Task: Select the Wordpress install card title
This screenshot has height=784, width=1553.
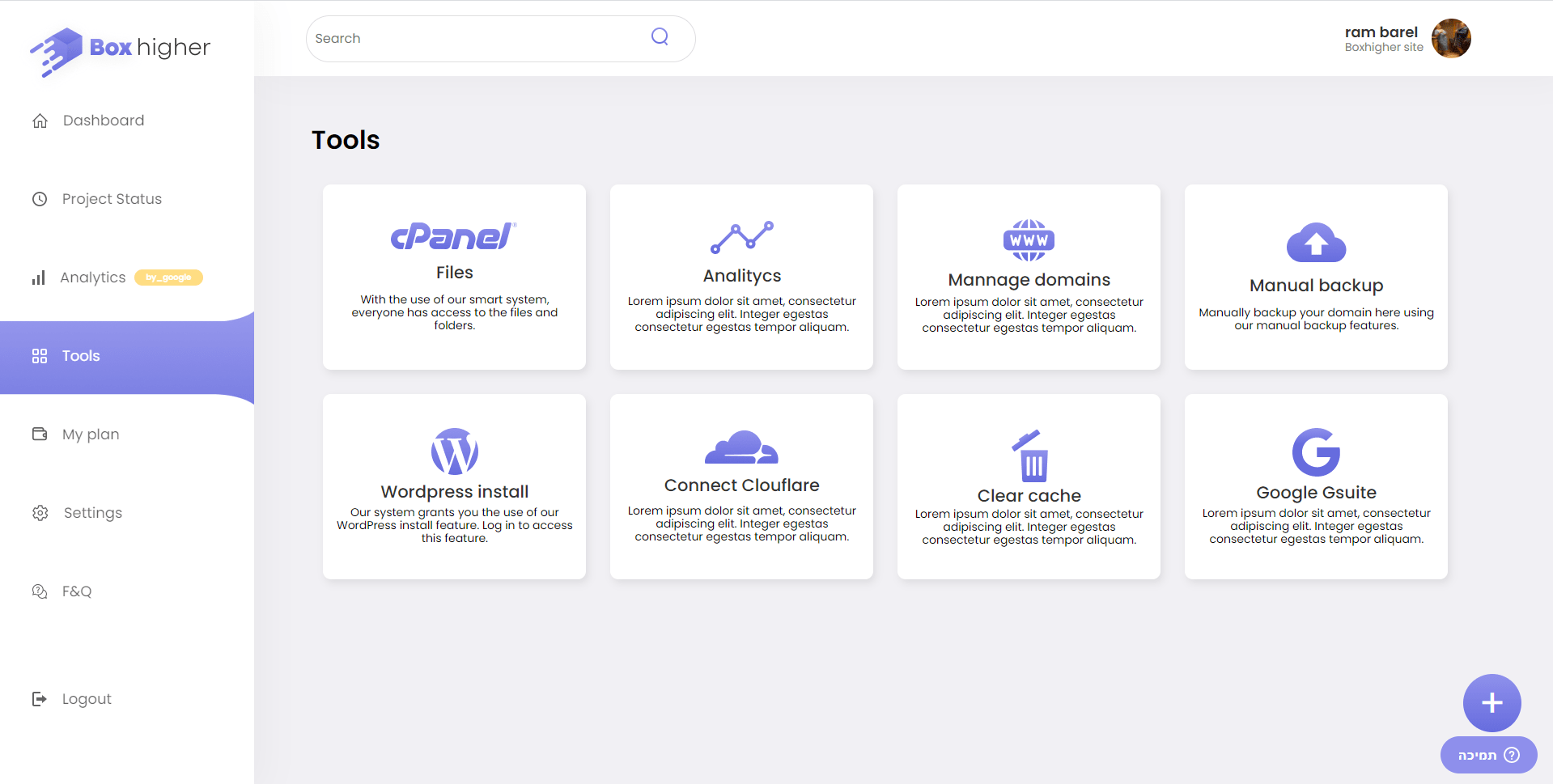Action: [455, 492]
